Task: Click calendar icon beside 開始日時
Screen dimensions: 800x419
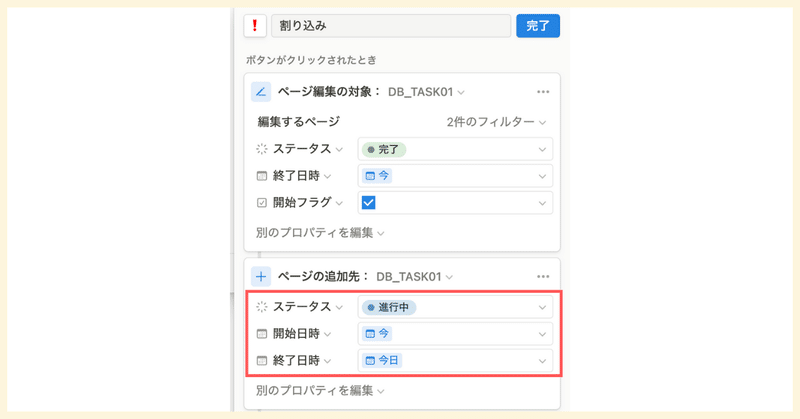Action: tap(262, 334)
